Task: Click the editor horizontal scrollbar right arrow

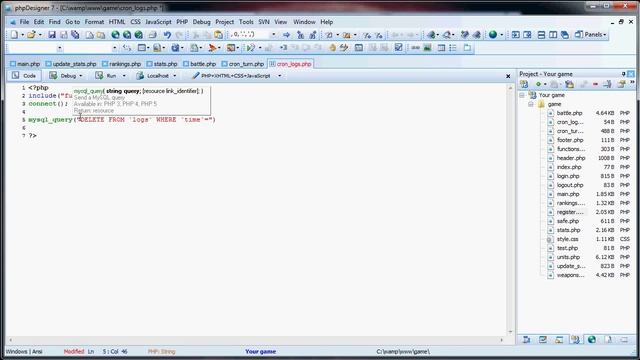Action: coord(502,340)
